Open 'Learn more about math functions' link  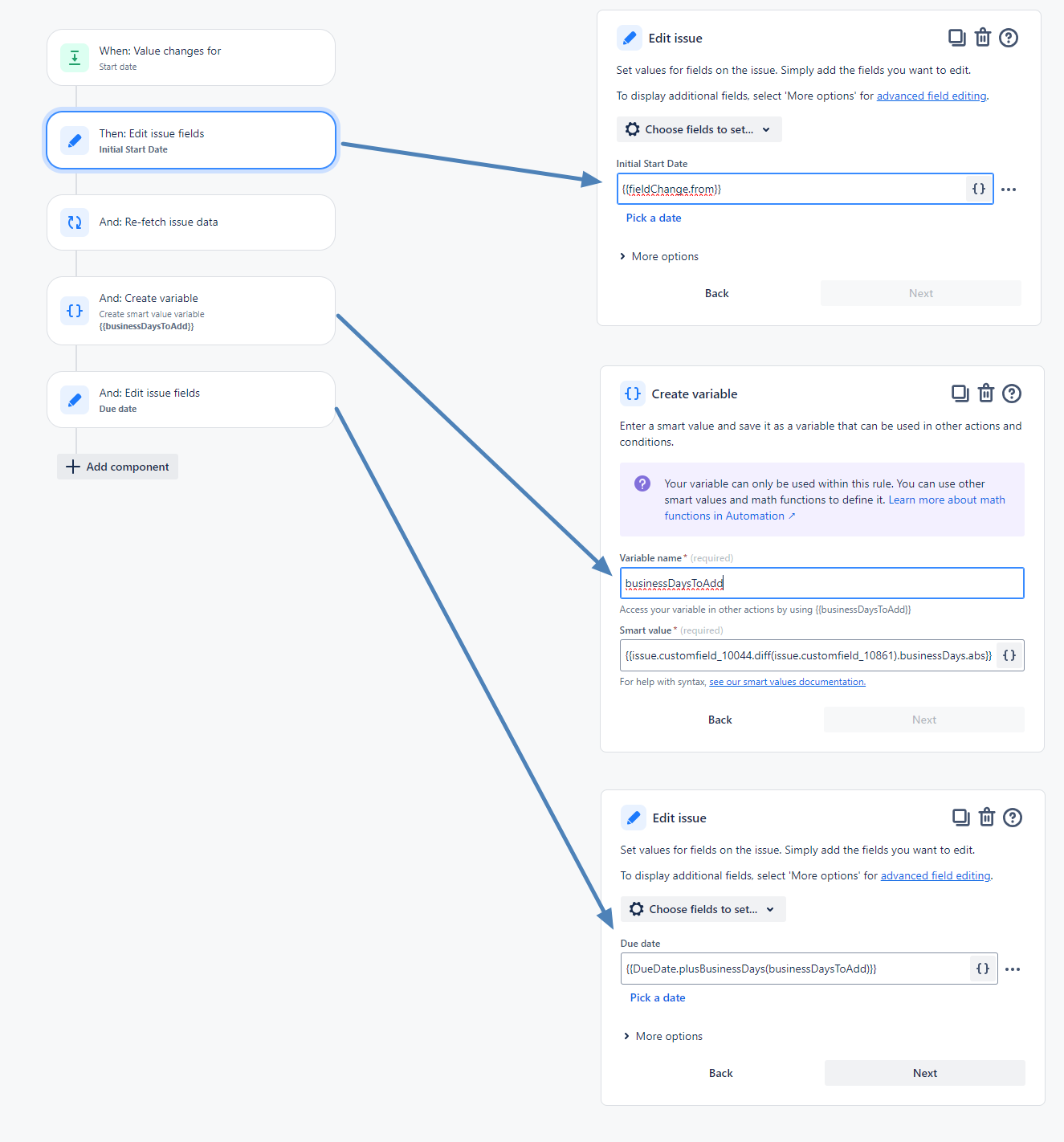tap(835, 508)
